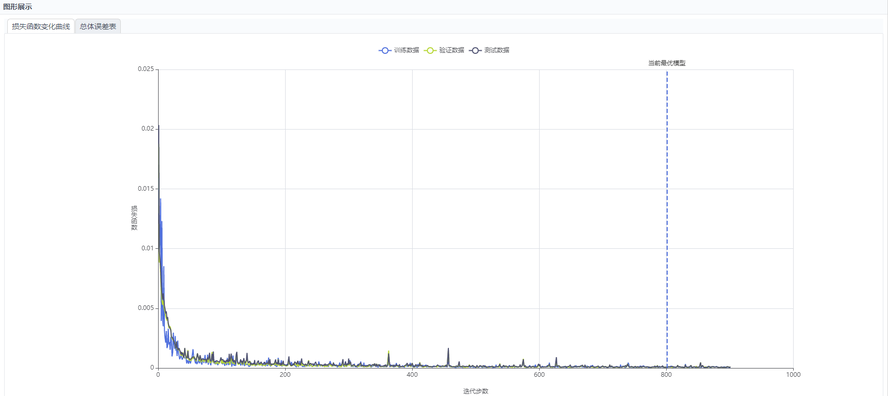Image resolution: width=888 pixels, height=396 pixels.
Task: Click the blue 训练数据 legend circle icon
Action: pos(385,50)
